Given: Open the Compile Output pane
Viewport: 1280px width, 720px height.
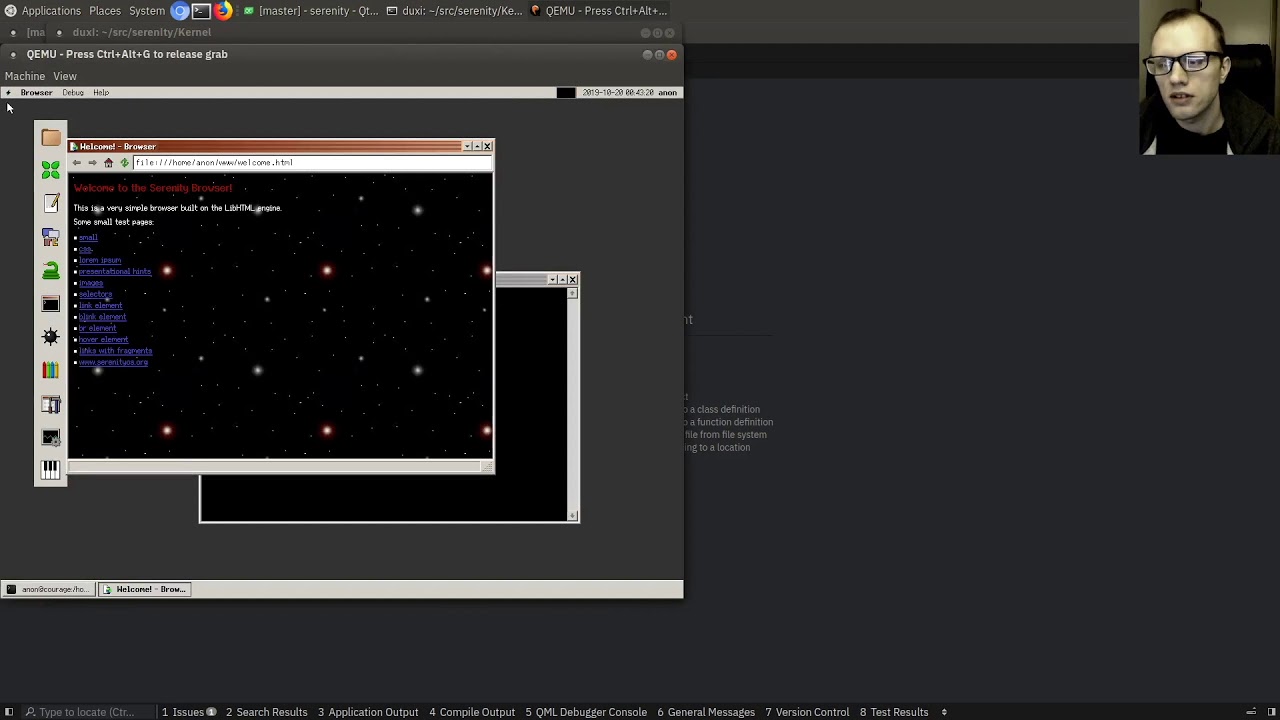Looking at the screenshot, I should 472,712.
